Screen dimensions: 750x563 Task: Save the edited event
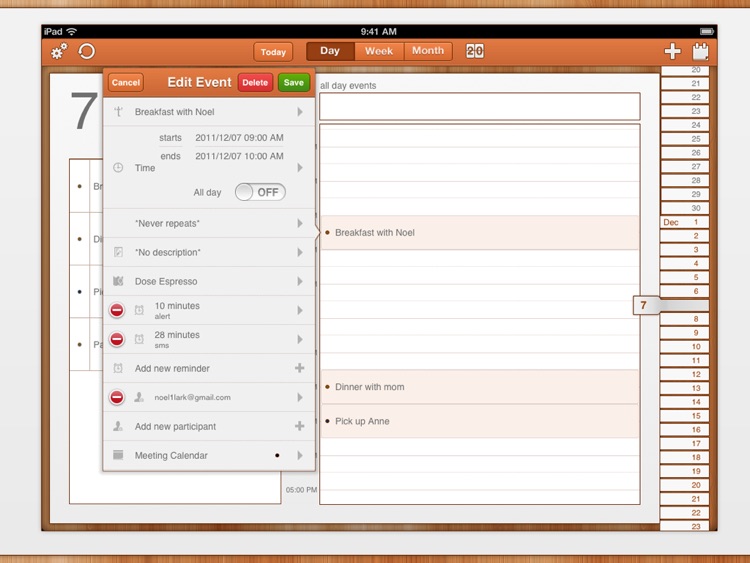point(294,82)
